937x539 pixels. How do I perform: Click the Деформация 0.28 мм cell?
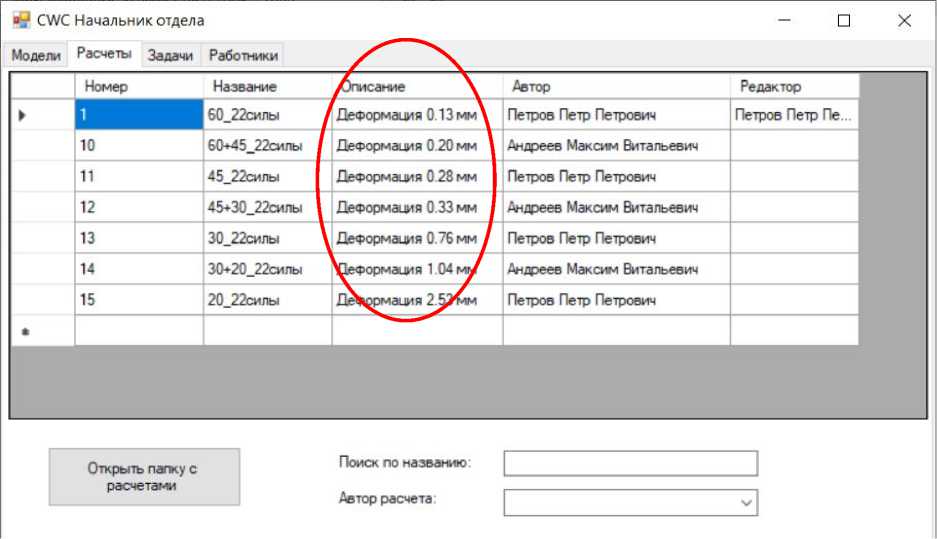417,176
